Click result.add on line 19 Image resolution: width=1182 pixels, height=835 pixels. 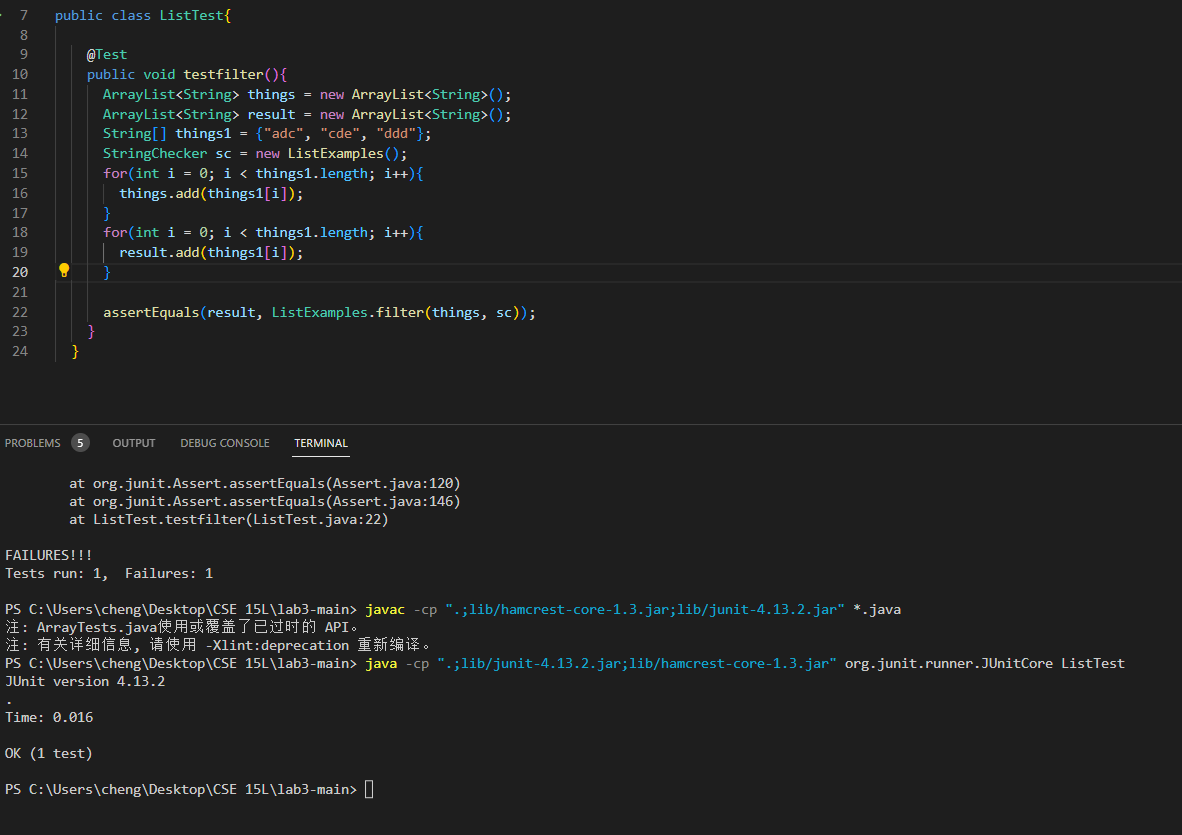coord(159,252)
